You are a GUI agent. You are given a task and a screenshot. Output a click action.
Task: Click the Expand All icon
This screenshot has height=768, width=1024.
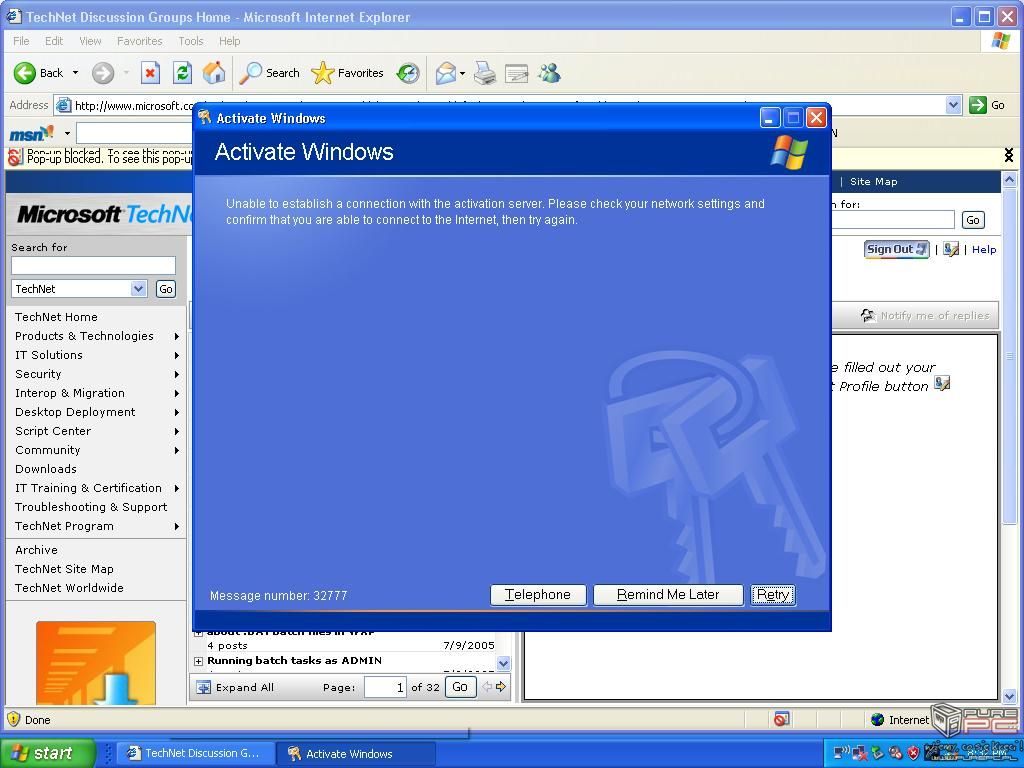204,687
